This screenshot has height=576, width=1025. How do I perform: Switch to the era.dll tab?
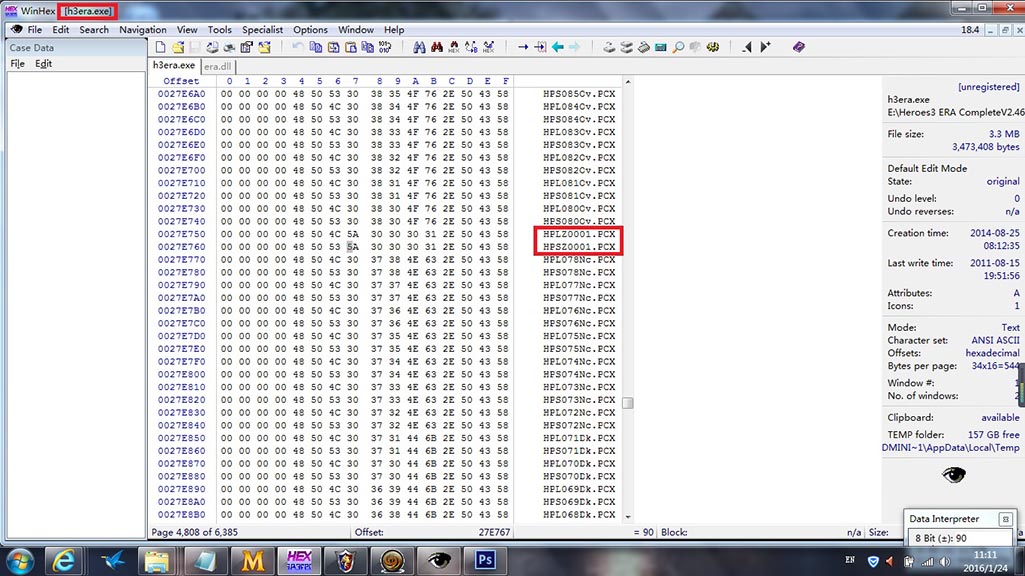click(217, 66)
